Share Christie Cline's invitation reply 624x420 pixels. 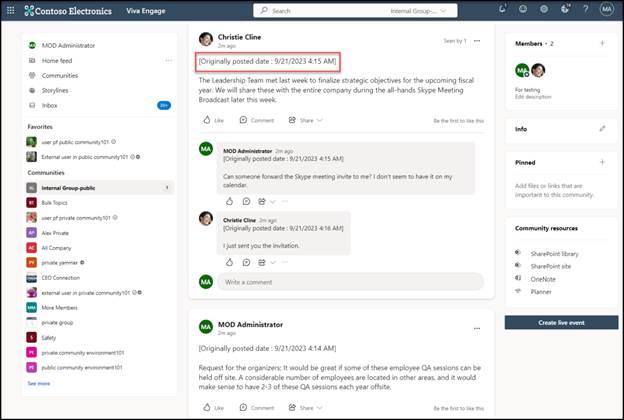coord(262,262)
